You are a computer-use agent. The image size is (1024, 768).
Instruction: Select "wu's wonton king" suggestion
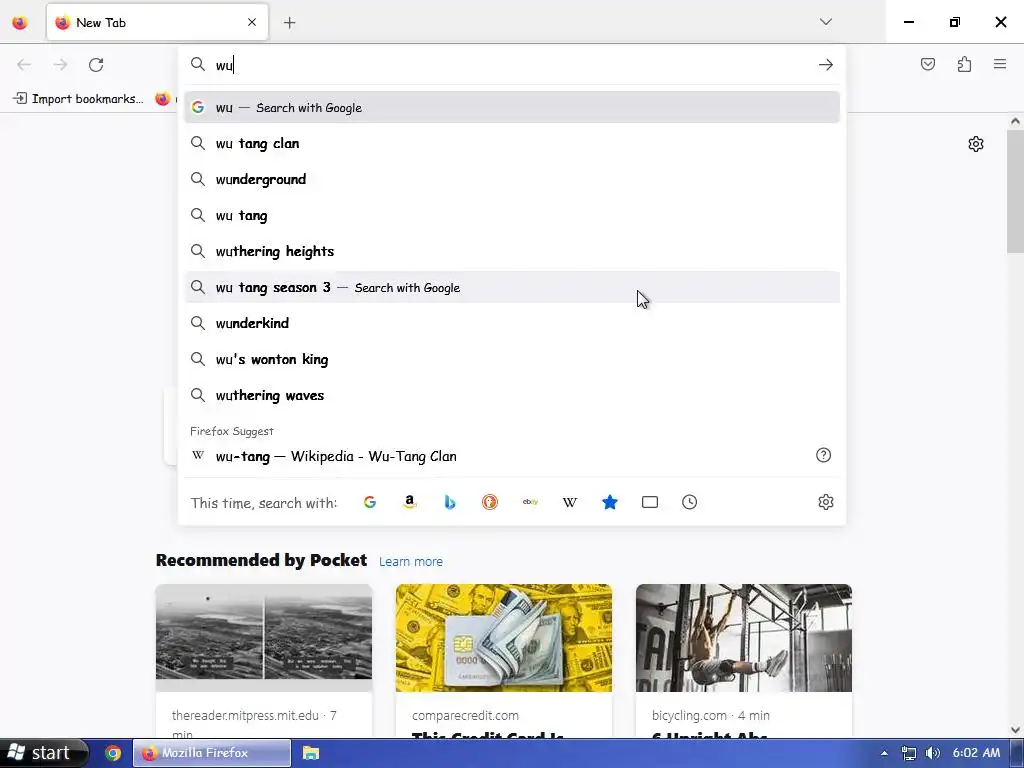pyautogui.click(x=512, y=359)
